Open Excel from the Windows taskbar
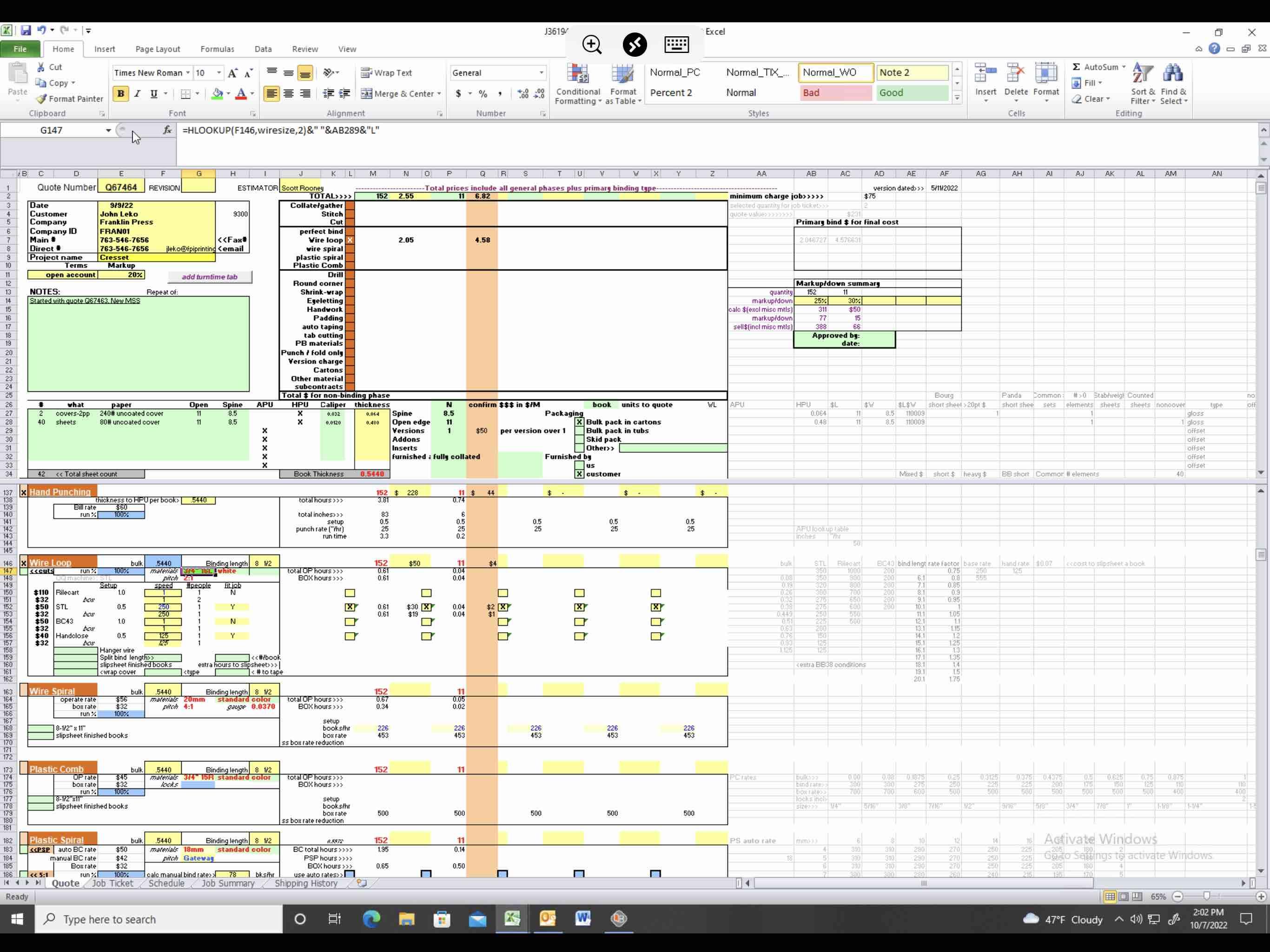Image resolution: width=1270 pixels, height=952 pixels. coord(512,919)
